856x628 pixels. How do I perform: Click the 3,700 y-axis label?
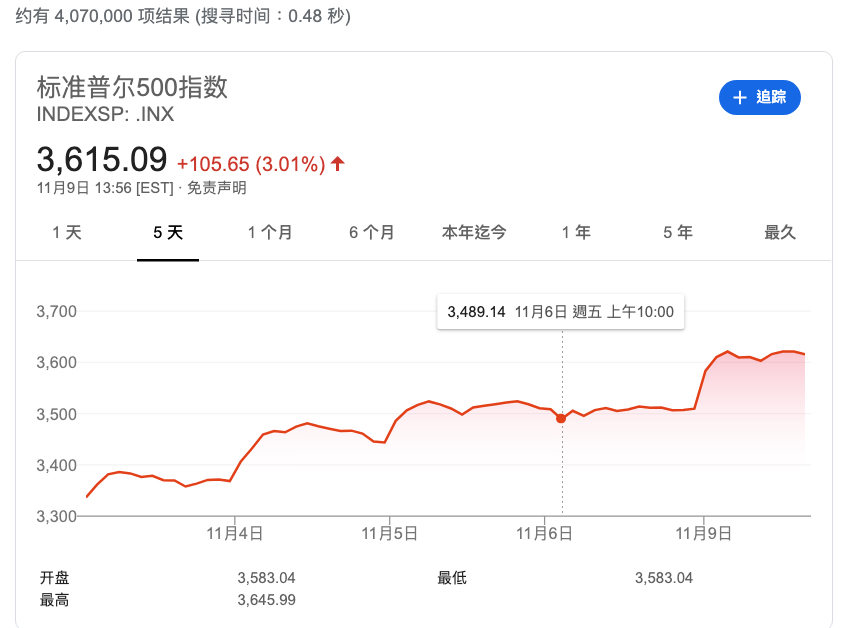click(x=57, y=312)
